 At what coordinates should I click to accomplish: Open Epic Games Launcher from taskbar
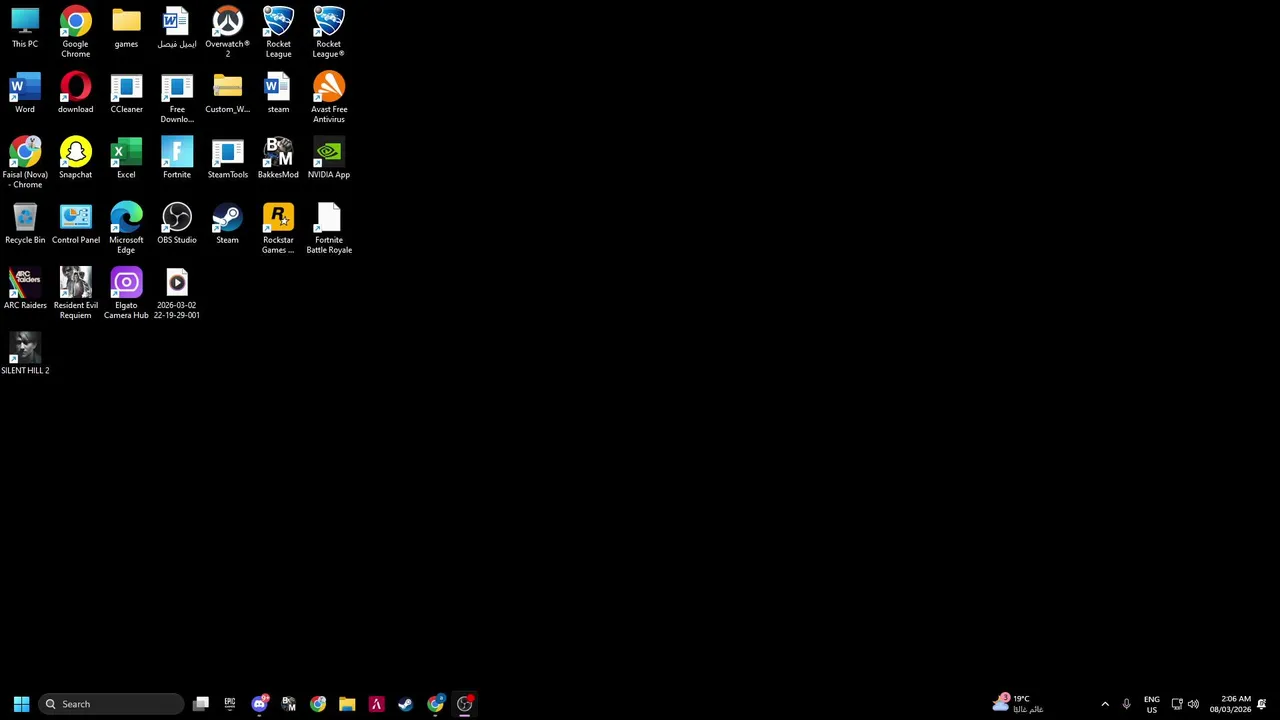[230, 704]
